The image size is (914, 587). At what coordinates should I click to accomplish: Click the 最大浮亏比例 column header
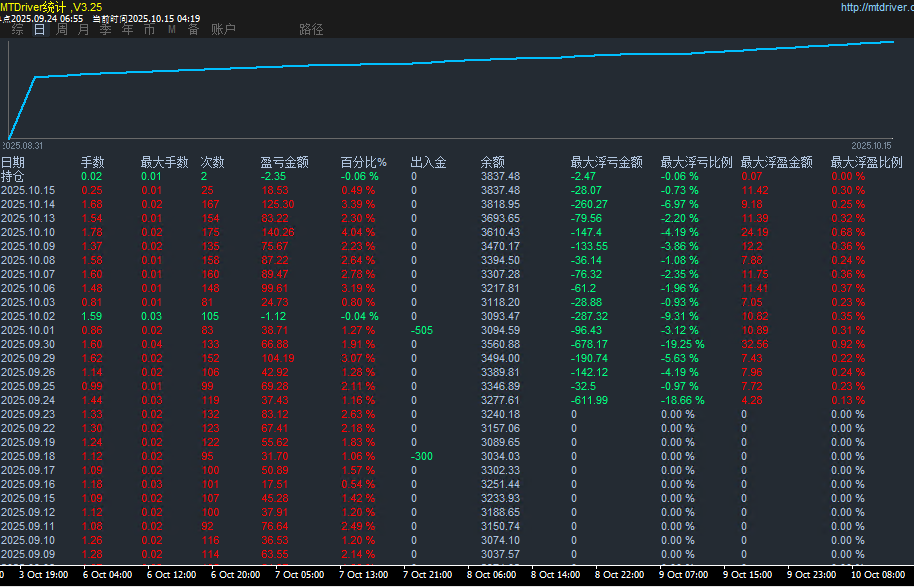tap(697, 162)
